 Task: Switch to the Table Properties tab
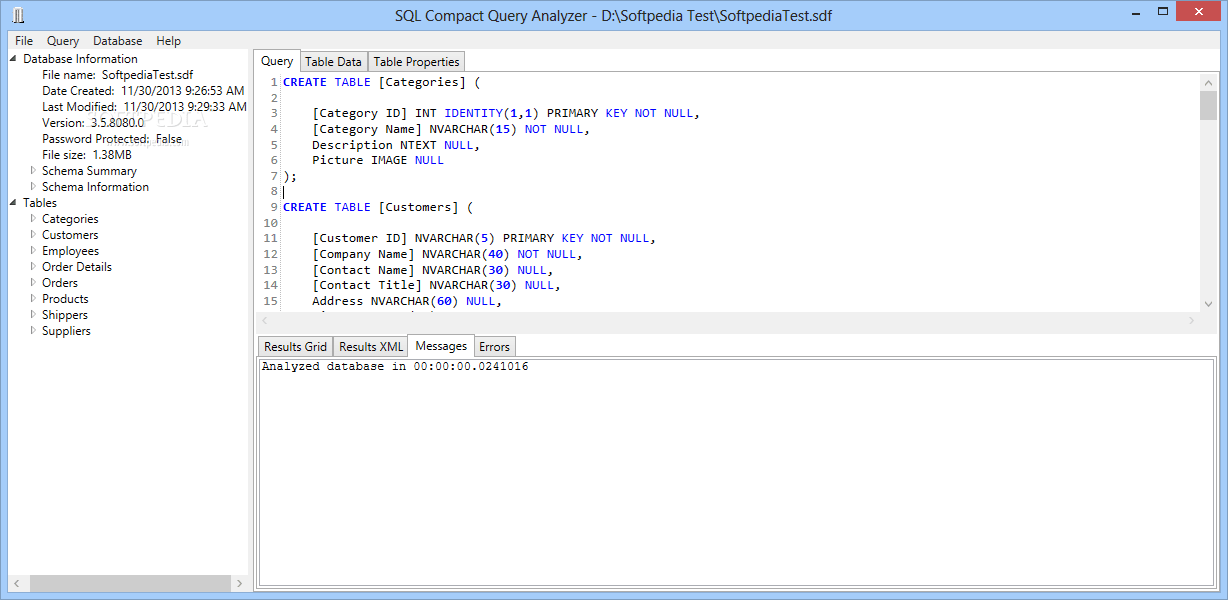(417, 62)
